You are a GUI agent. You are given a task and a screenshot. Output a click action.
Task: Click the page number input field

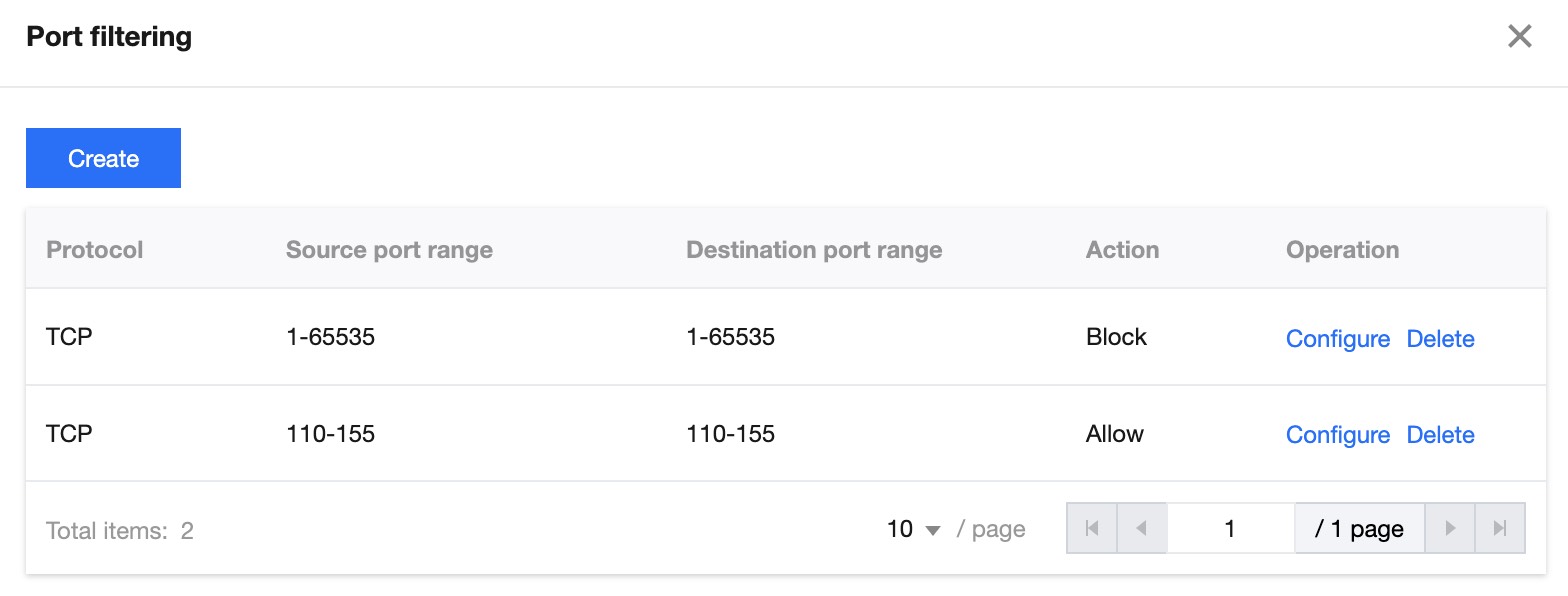[x=1230, y=528]
